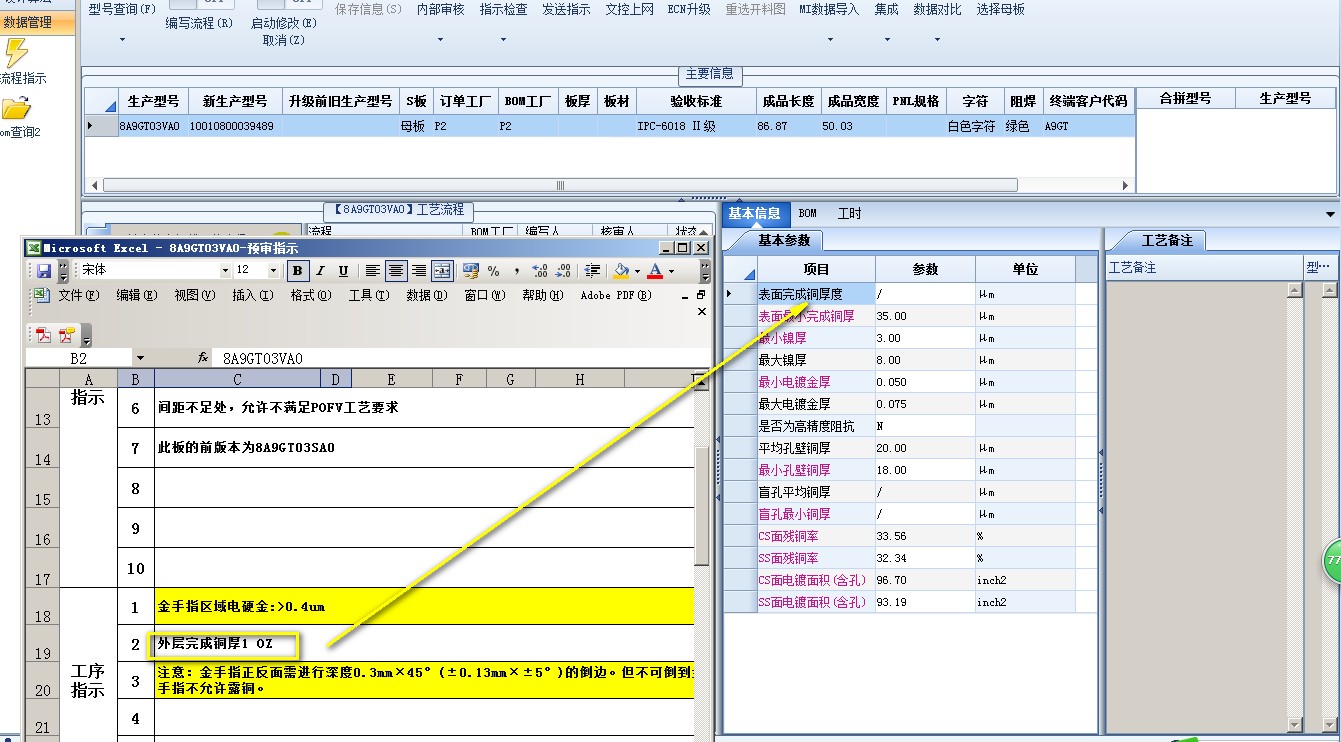Apply left alignment in Excel toolbar

coord(373,271)
